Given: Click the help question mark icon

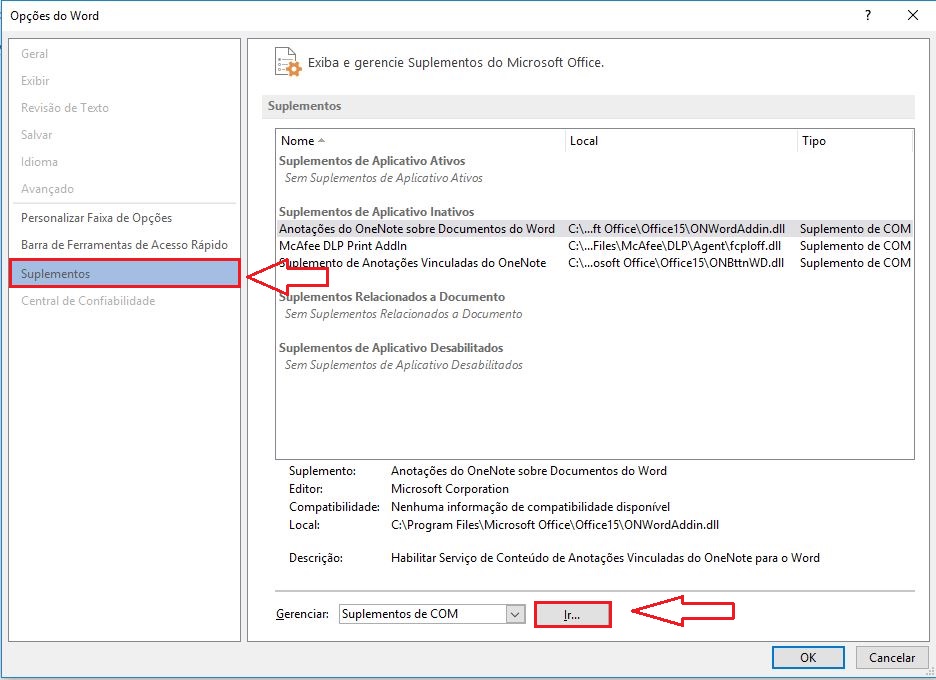Looking at the screenshot, I should (868, 16).
